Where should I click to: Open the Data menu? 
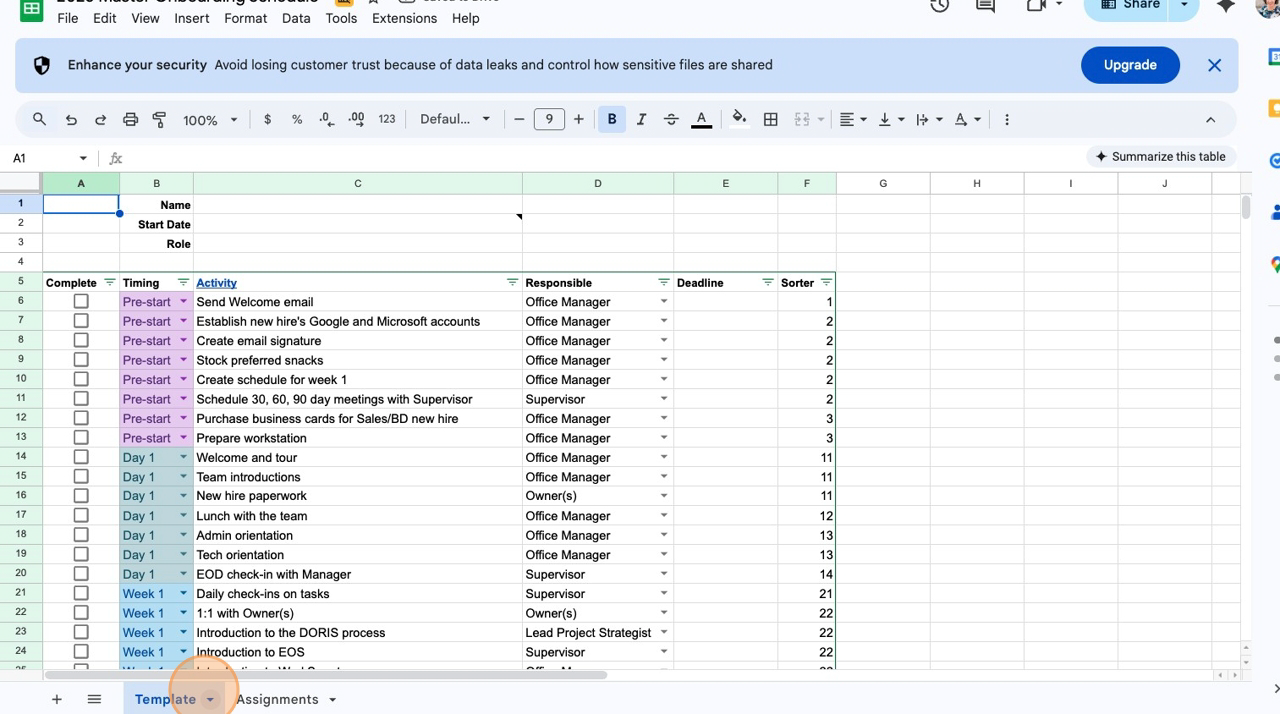pyautogui.click(x=296, y=18)
